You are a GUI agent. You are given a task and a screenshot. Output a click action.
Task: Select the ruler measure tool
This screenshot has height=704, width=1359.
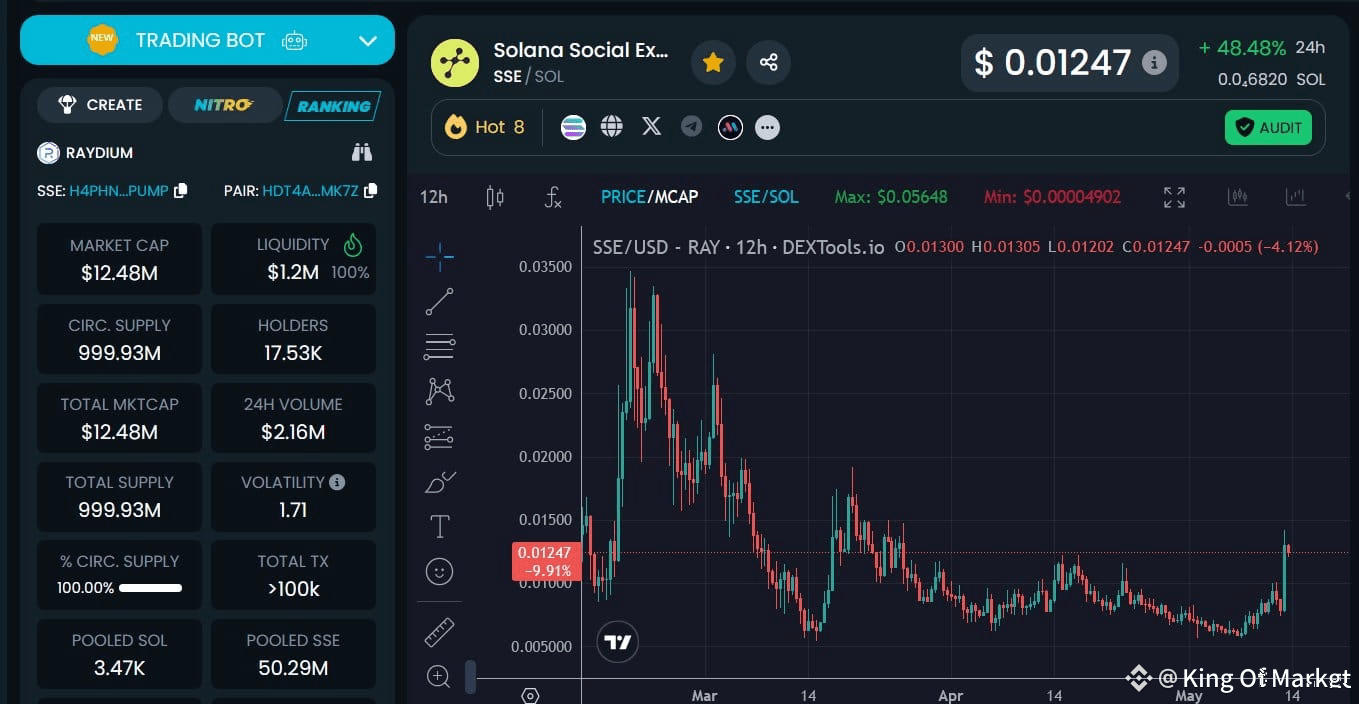439,632
